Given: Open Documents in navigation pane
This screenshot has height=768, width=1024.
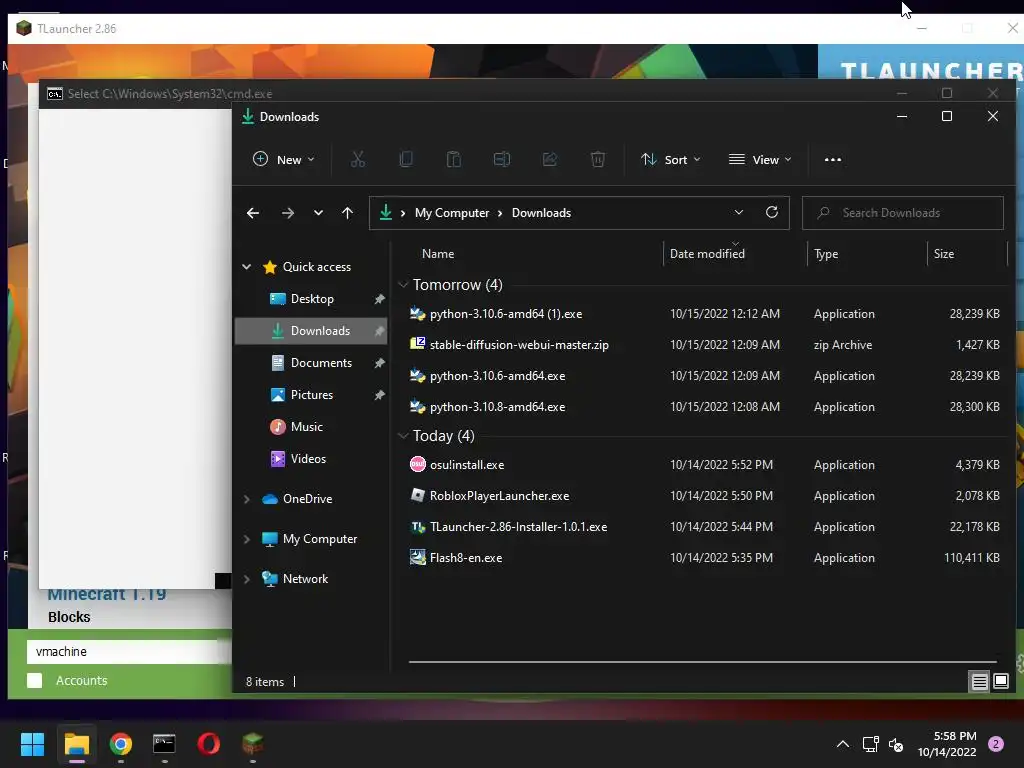Looking at the screenshot, I should click(321, 363).
